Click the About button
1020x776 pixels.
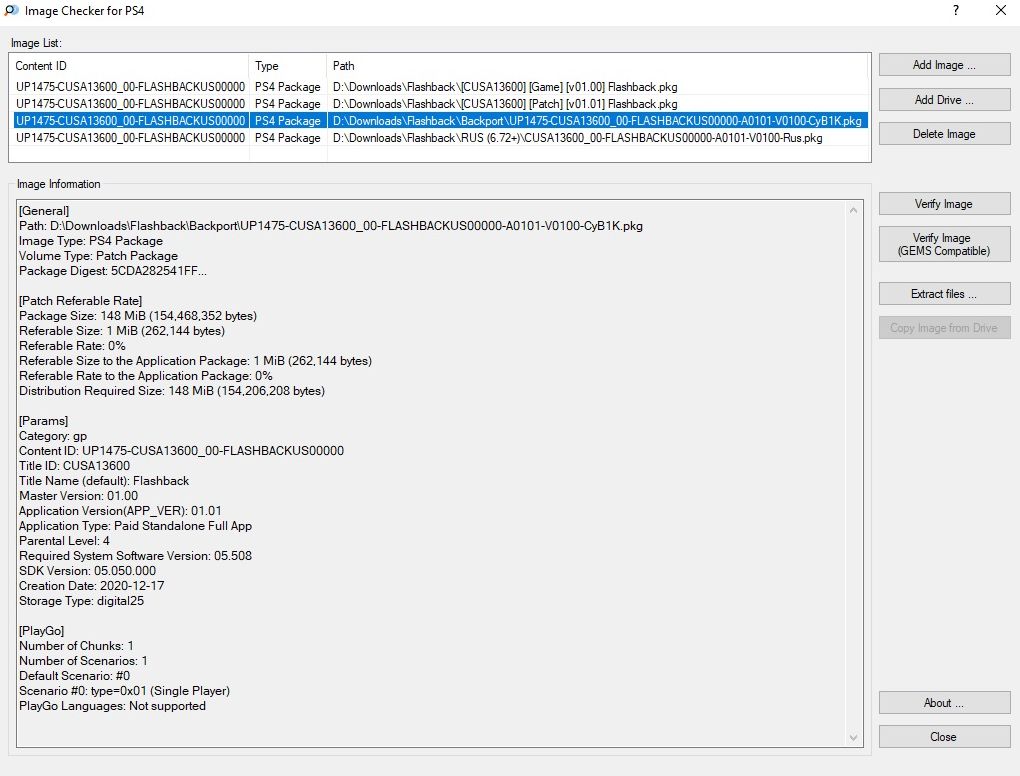pyautogui.click(x=945, y=703)
